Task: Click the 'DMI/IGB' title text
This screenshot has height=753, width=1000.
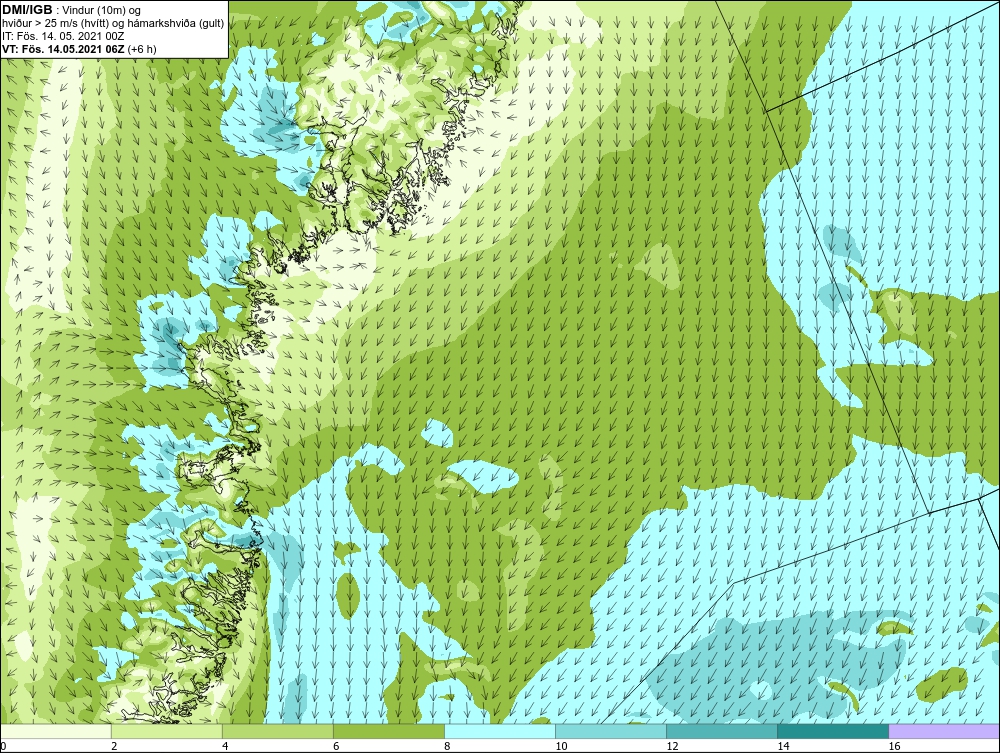Action: [x=27, y=10]
